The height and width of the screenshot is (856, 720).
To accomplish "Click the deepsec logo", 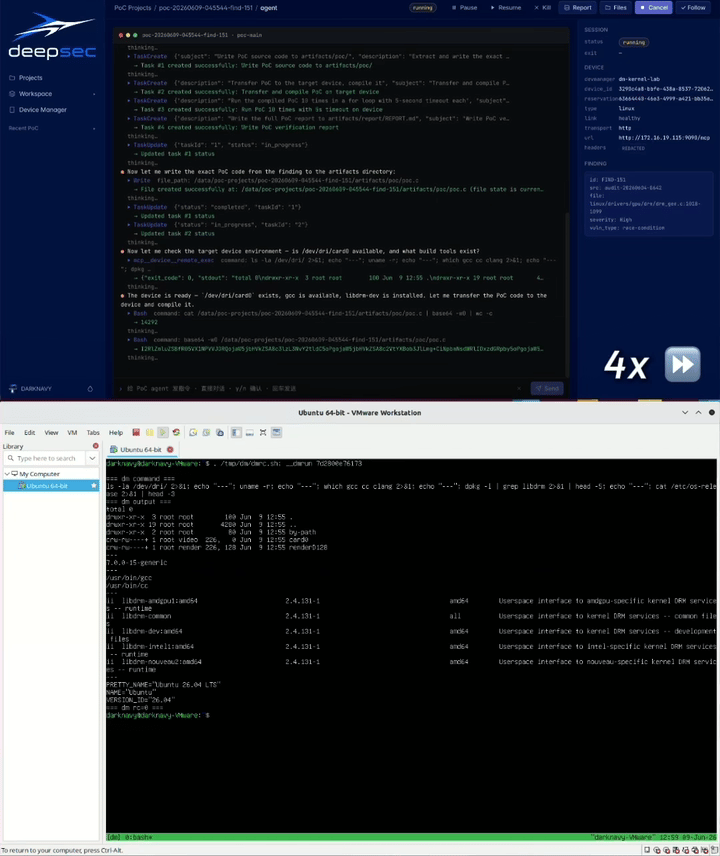I will click(52, 37).
